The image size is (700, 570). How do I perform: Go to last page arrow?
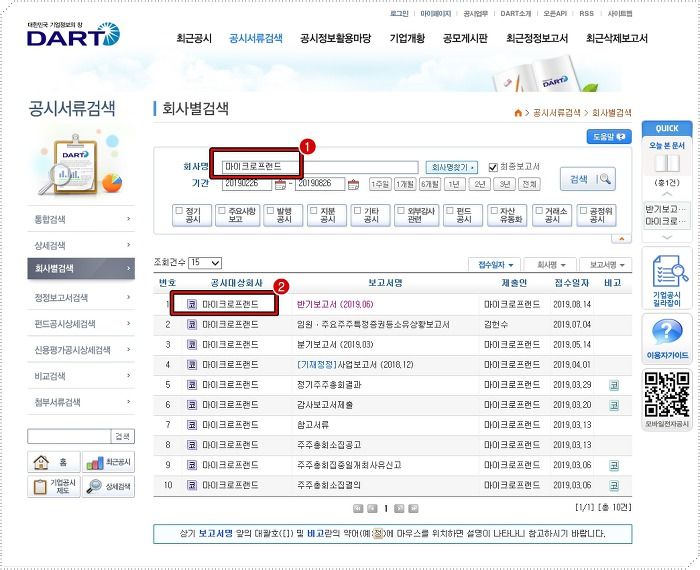(413, 508)
